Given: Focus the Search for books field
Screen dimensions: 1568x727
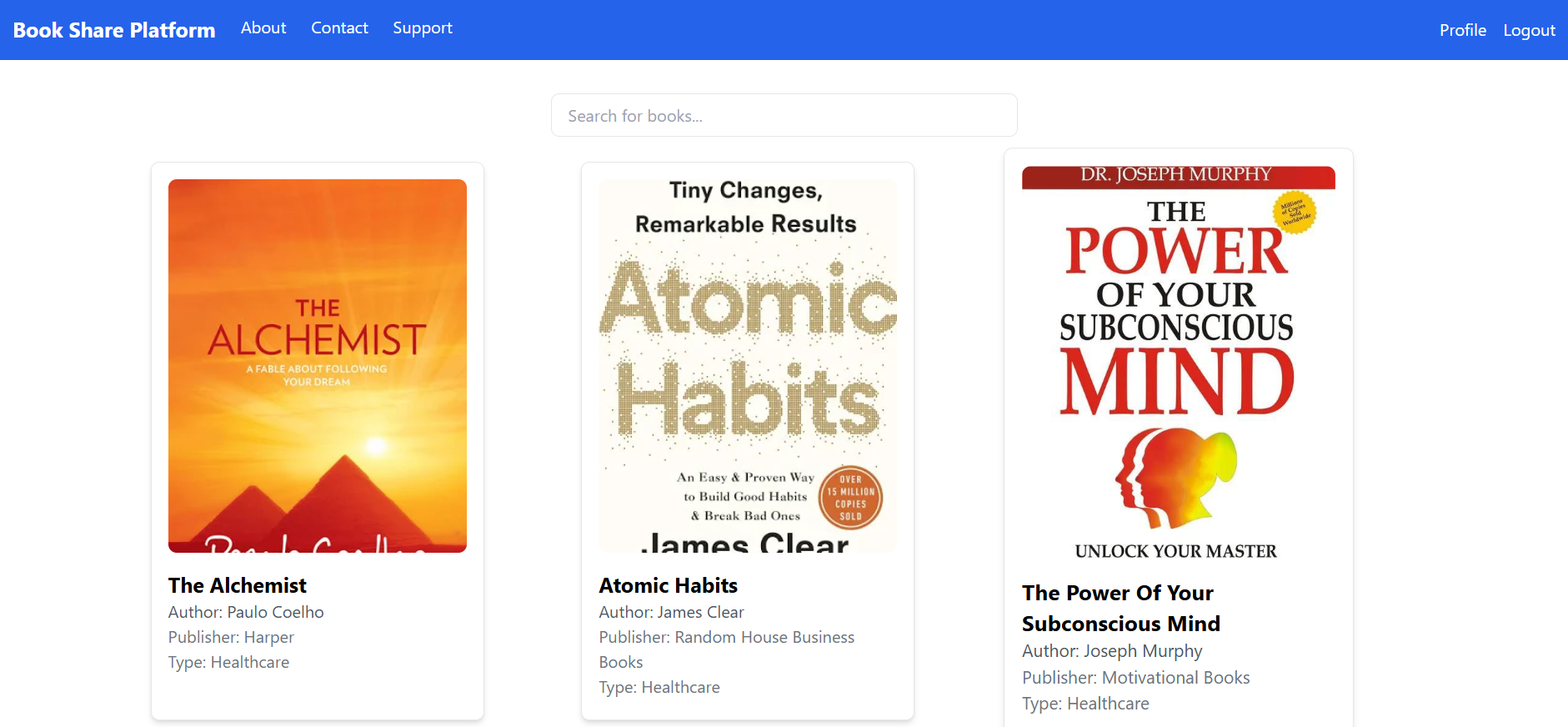Looking at the screenshot, I should tap(784, 116).
